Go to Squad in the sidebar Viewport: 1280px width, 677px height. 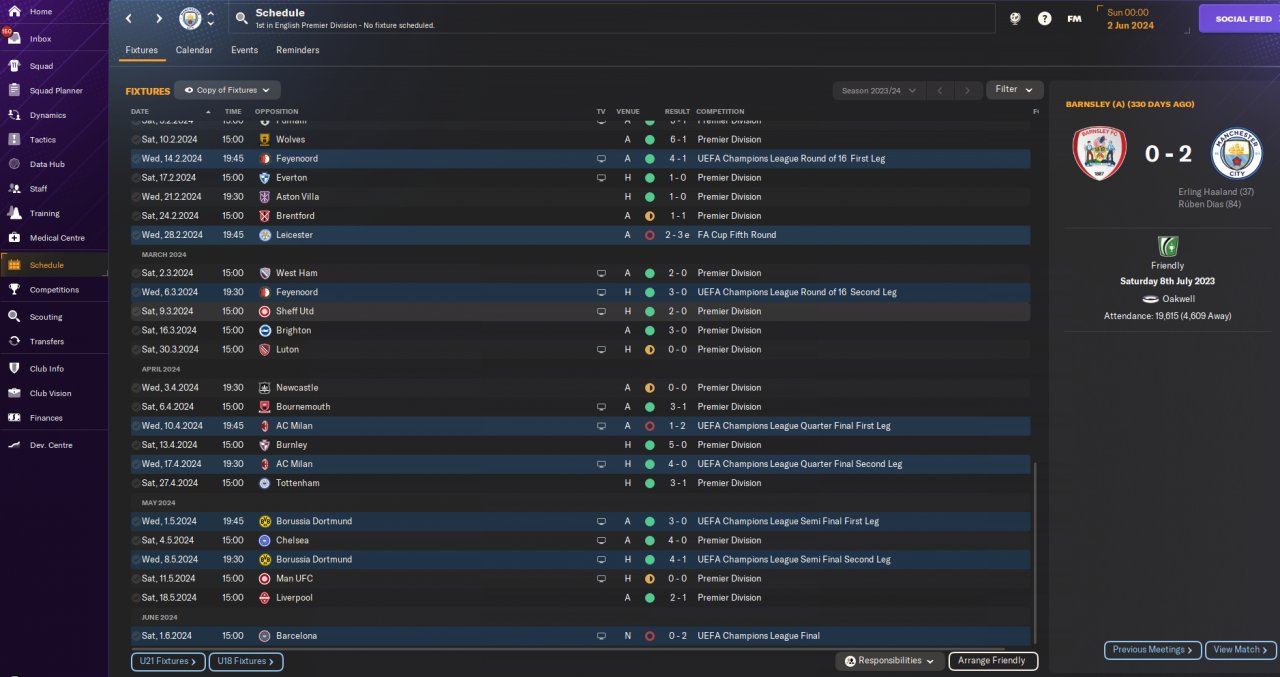pos(54,66)
